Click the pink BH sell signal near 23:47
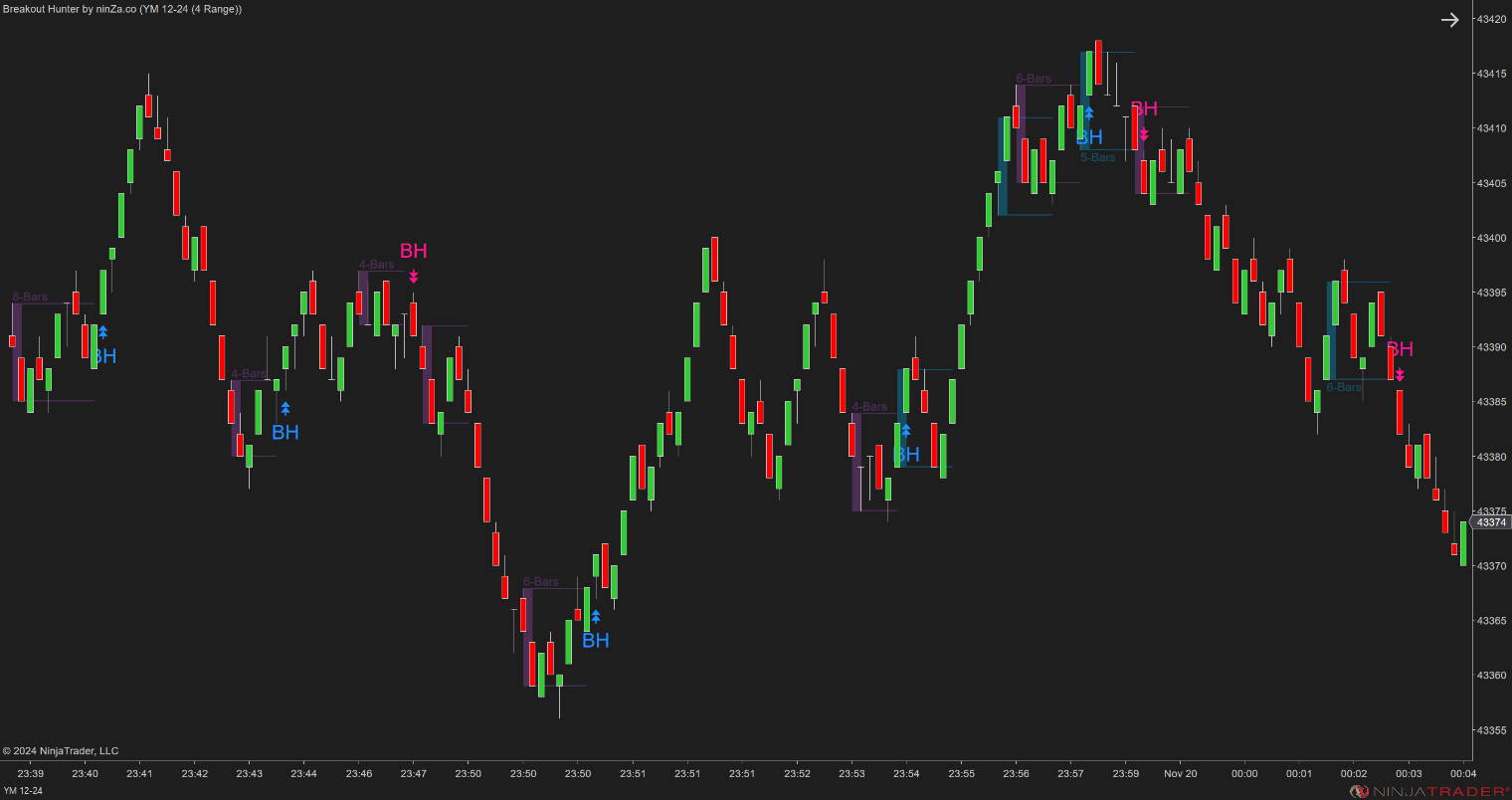Viewport: 1512px width, 800px height. (412, 252)
